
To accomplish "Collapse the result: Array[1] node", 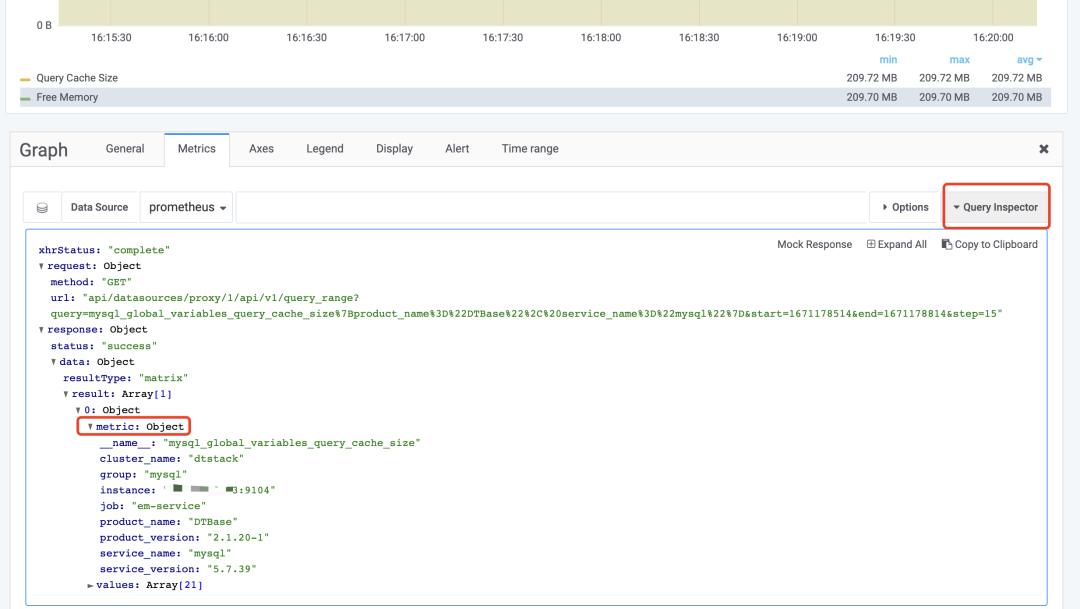I will pos(66,394).
